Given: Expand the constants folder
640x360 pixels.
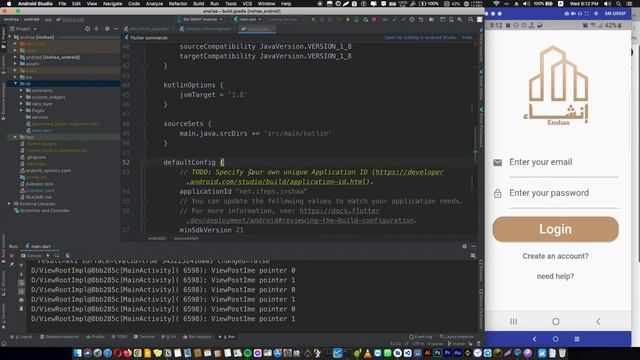Looking at the screenshot, I should (x=21, y=90).
